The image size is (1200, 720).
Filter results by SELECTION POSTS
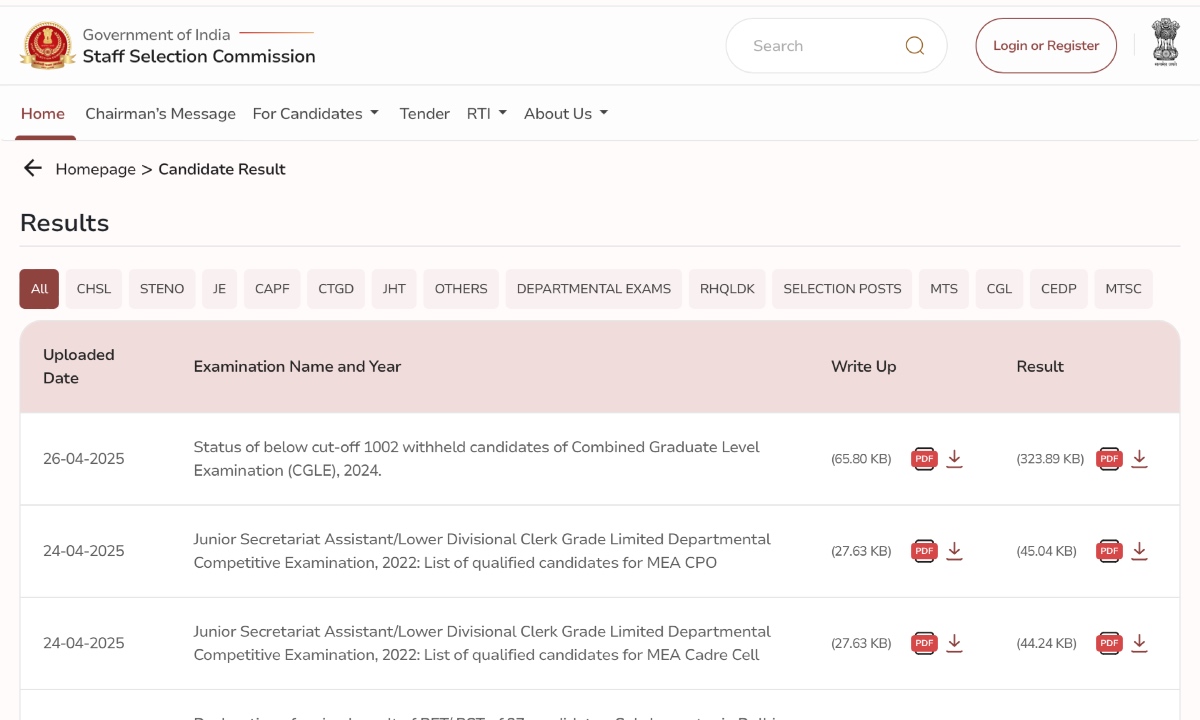(x=842, y=288)
